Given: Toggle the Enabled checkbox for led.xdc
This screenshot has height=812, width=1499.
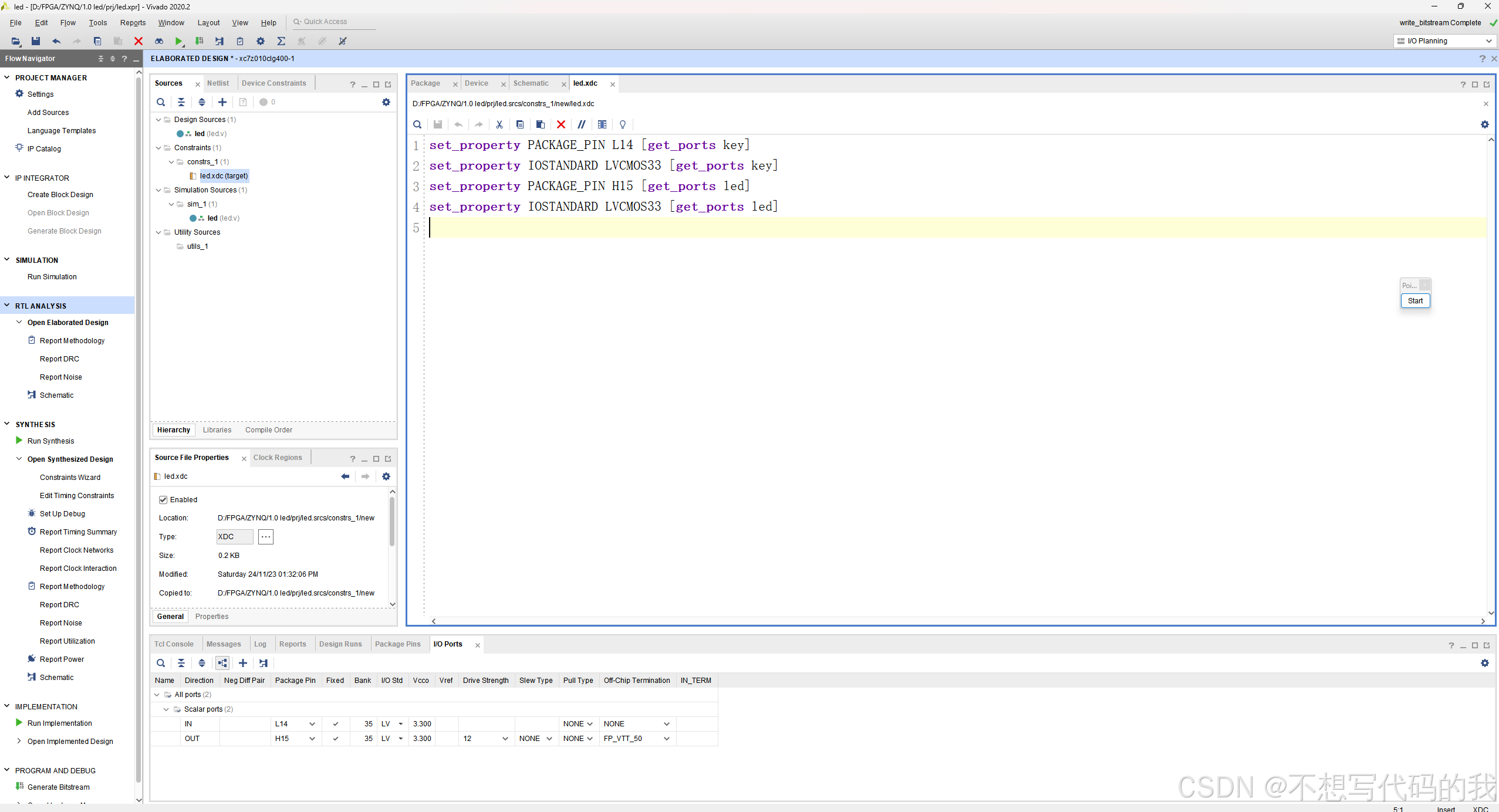Looking at the screenshot, I should [x=163, y=499].
